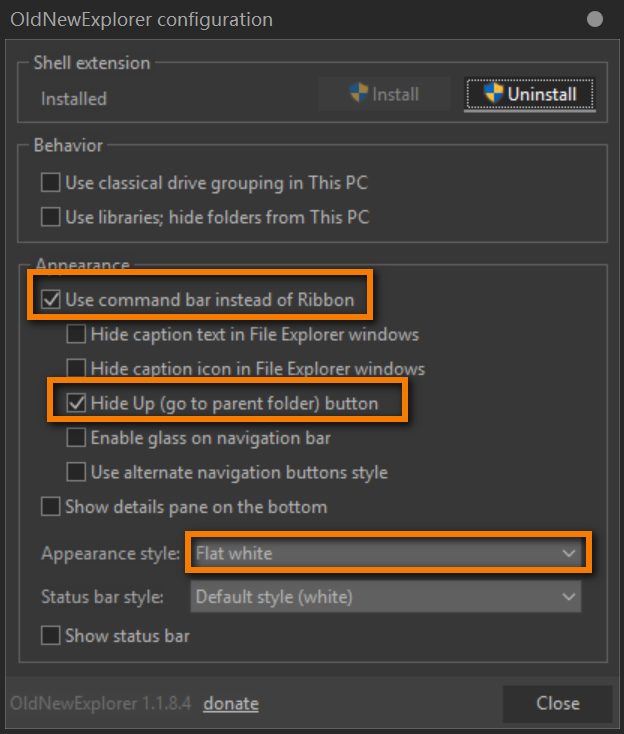
Task: Turn on Show status bar
Action: point(51,636)
